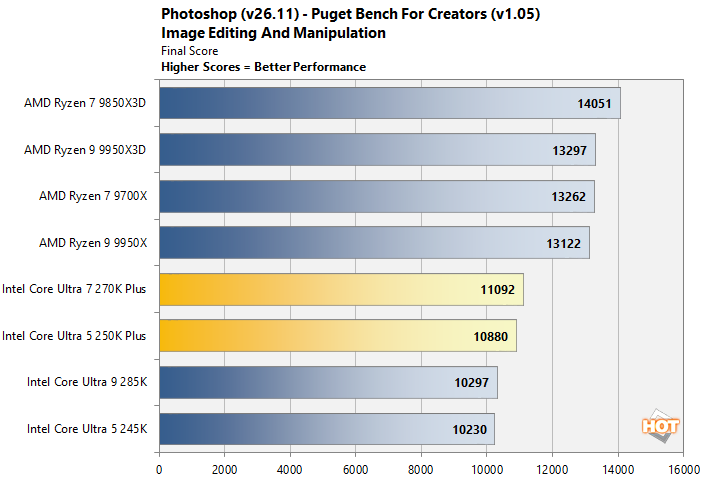Click the 14000 axis label
This screenshot has width=708, height=480.
618,470
